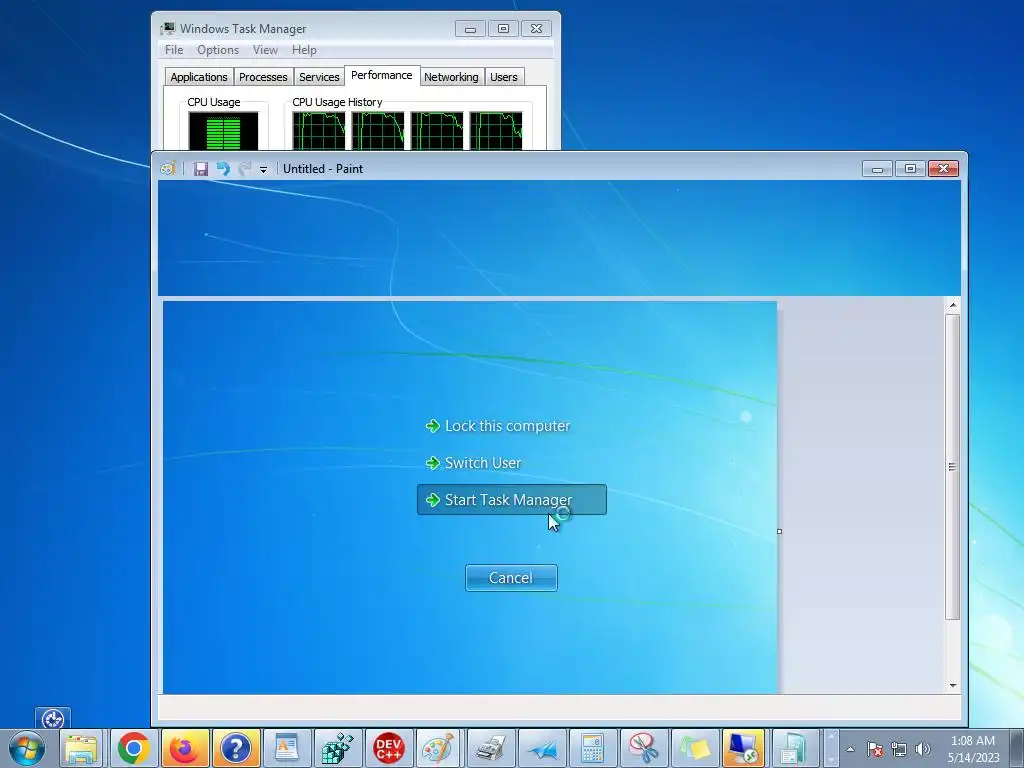Screen dimensions: 1024x768
Task: Minimize the Paint window
Action: click(x=877, y=169)
